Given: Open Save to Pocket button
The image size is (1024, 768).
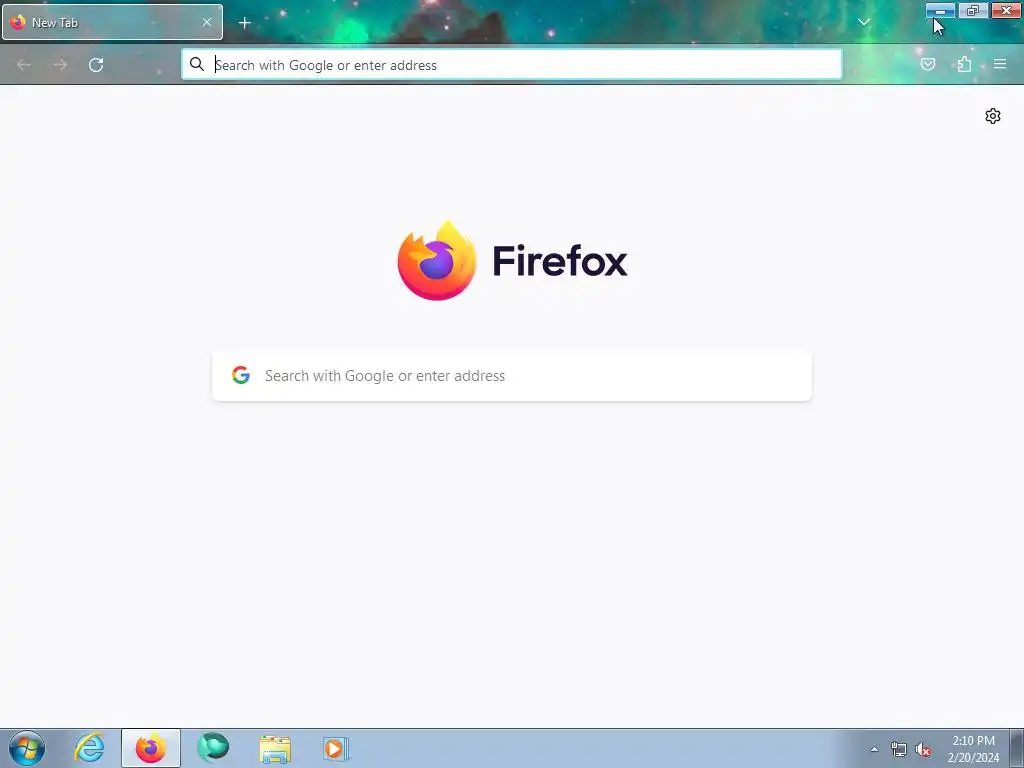Looking at the screenshot, I should point(927,64).
